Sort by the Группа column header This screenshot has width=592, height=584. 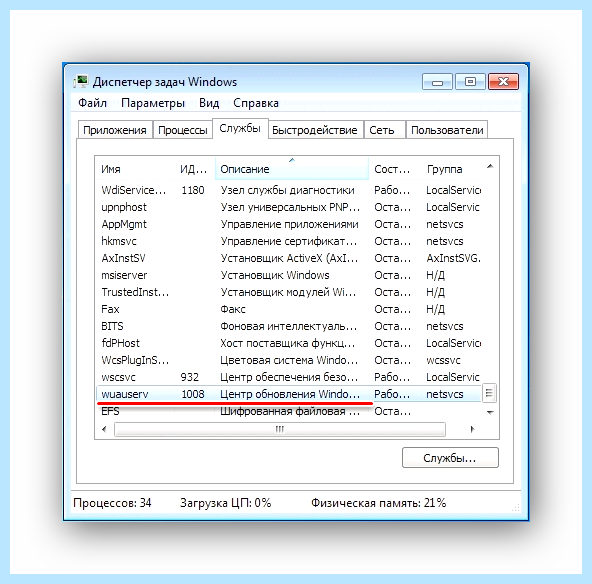[x=452, y=169]
